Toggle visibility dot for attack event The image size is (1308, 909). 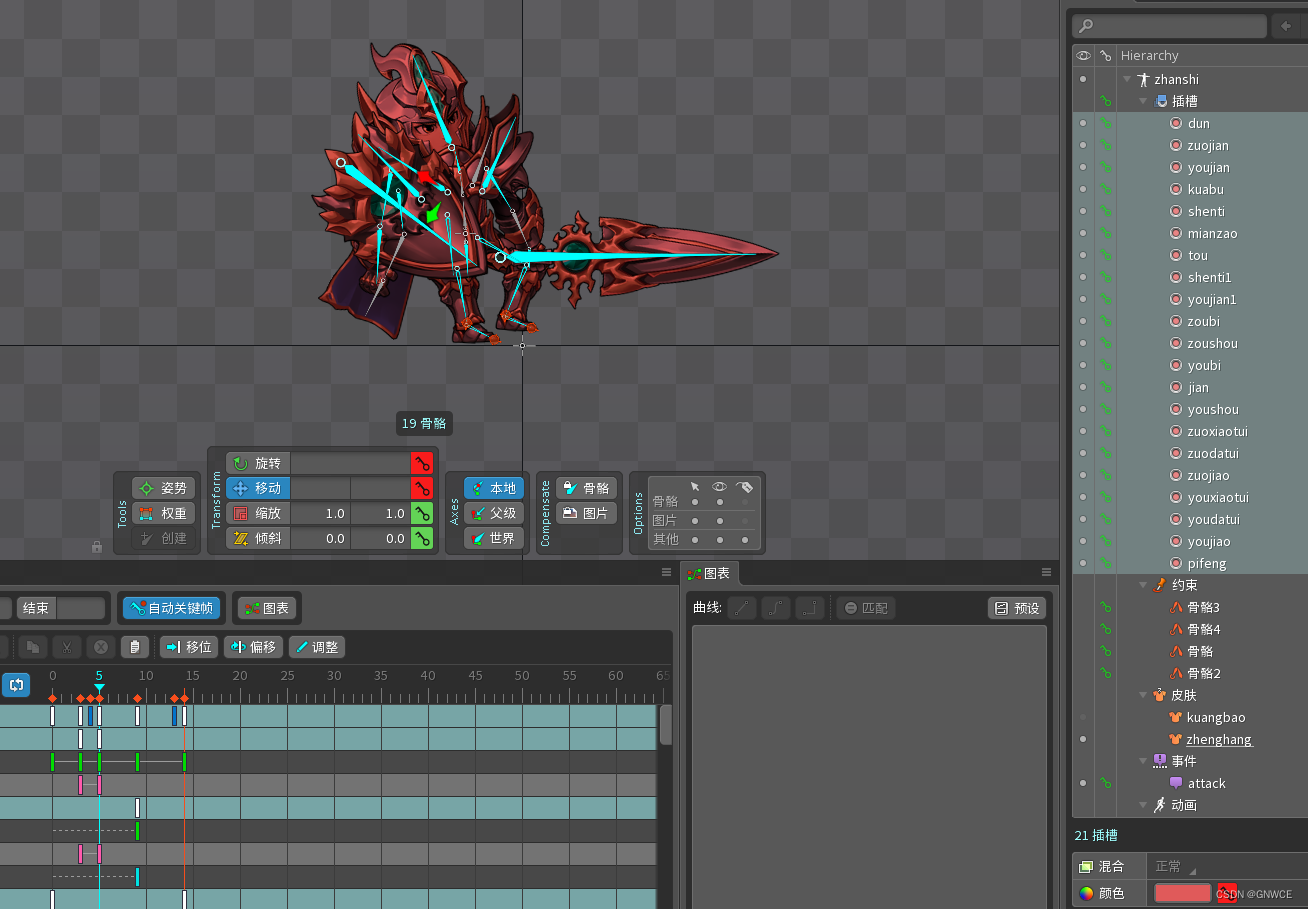[x=1083, y=783]
